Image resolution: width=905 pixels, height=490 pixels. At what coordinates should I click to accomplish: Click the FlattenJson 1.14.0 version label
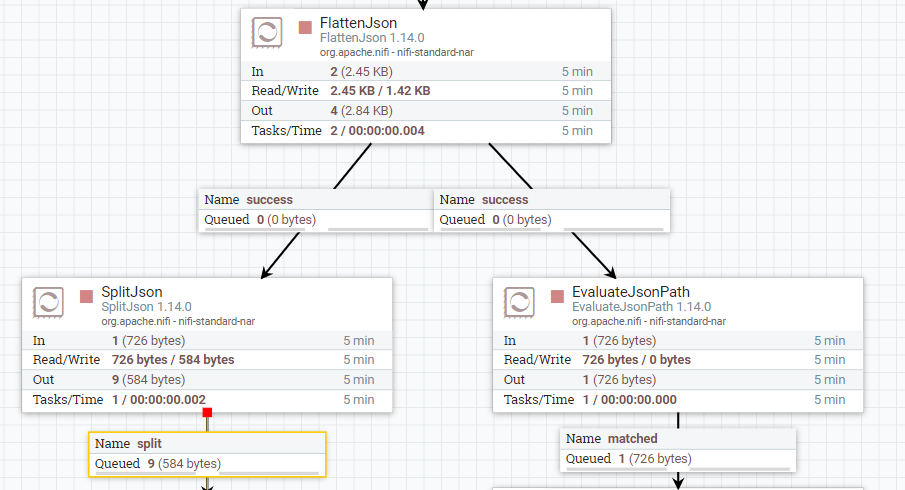coord(372,38)
